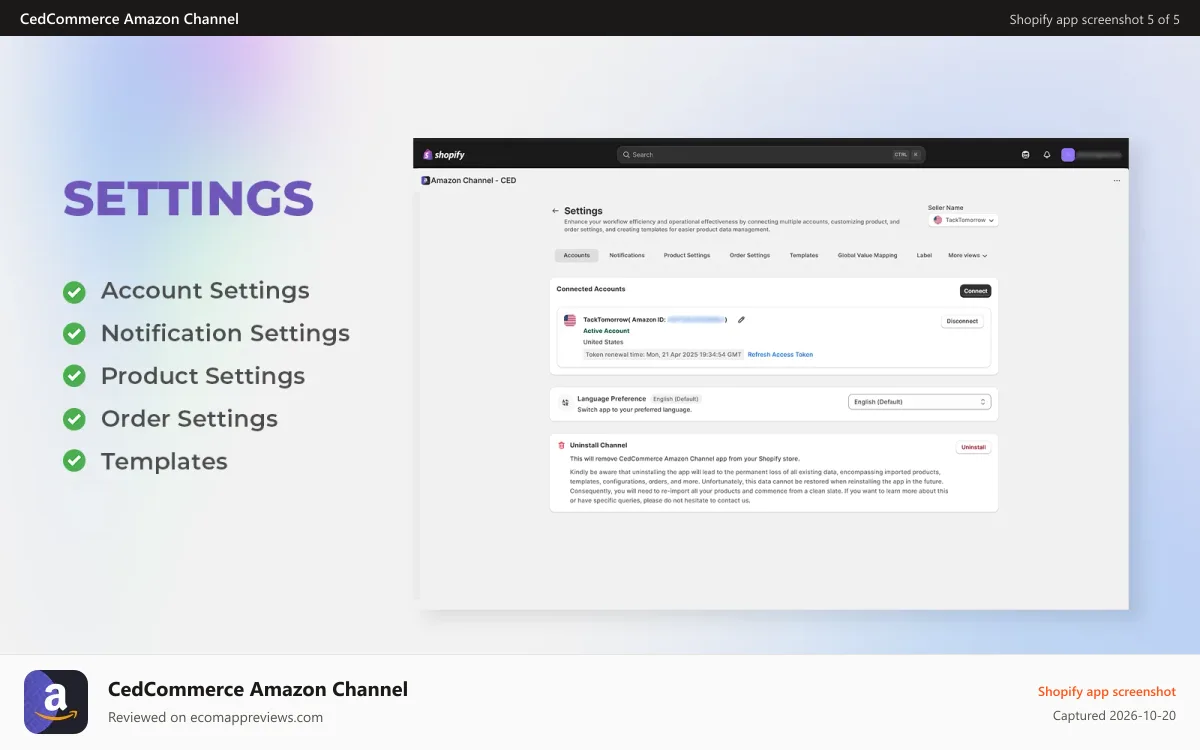
Task: Click the Amazon Channel - CED app icon
Action: pyautogui.click(x=425, y=181)
